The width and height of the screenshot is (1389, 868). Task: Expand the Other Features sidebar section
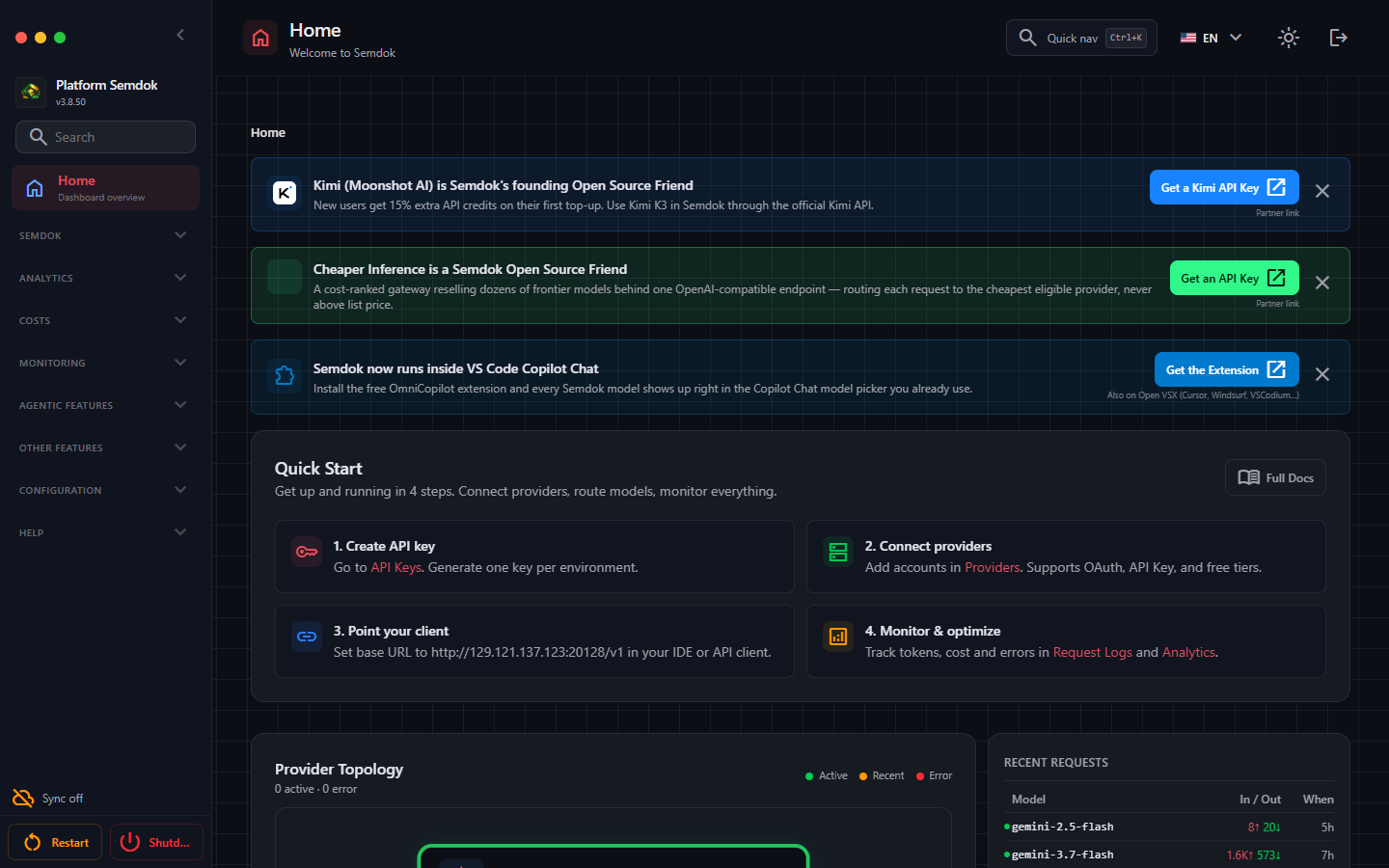(x=103, y=448)
